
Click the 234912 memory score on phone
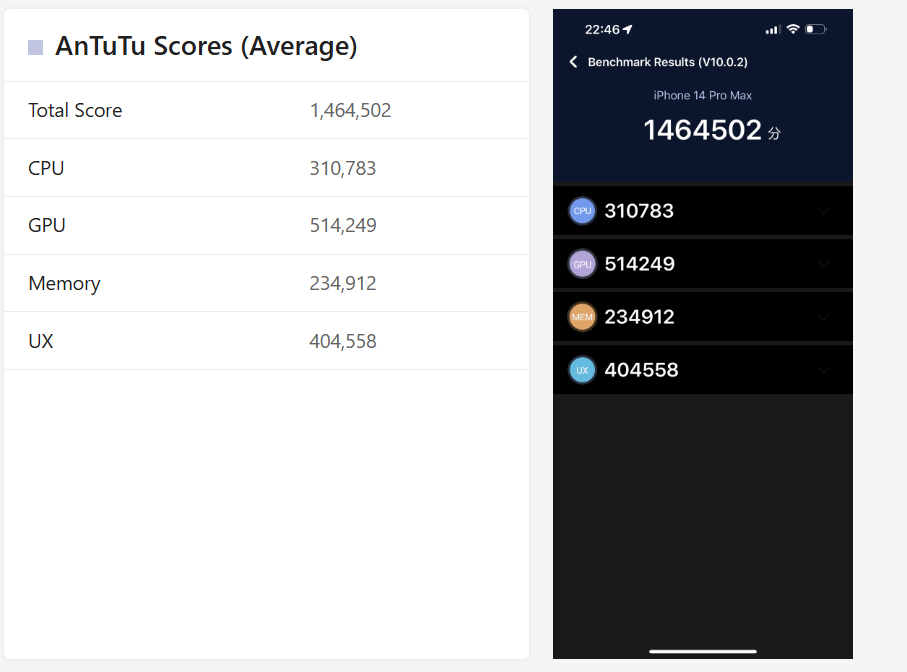click(640, 317)
